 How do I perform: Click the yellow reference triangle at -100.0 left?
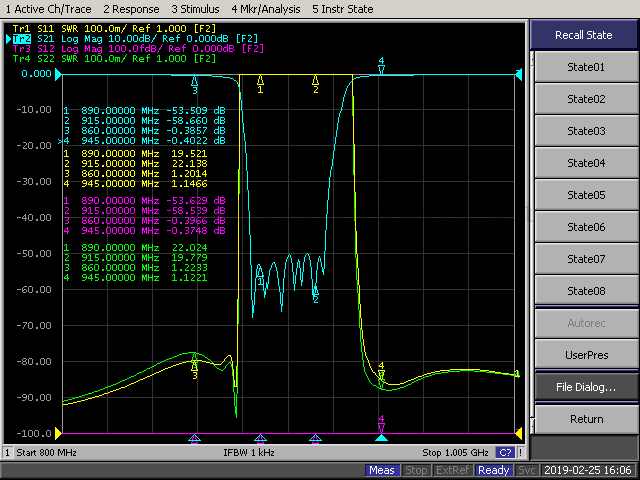pos(58,433)
